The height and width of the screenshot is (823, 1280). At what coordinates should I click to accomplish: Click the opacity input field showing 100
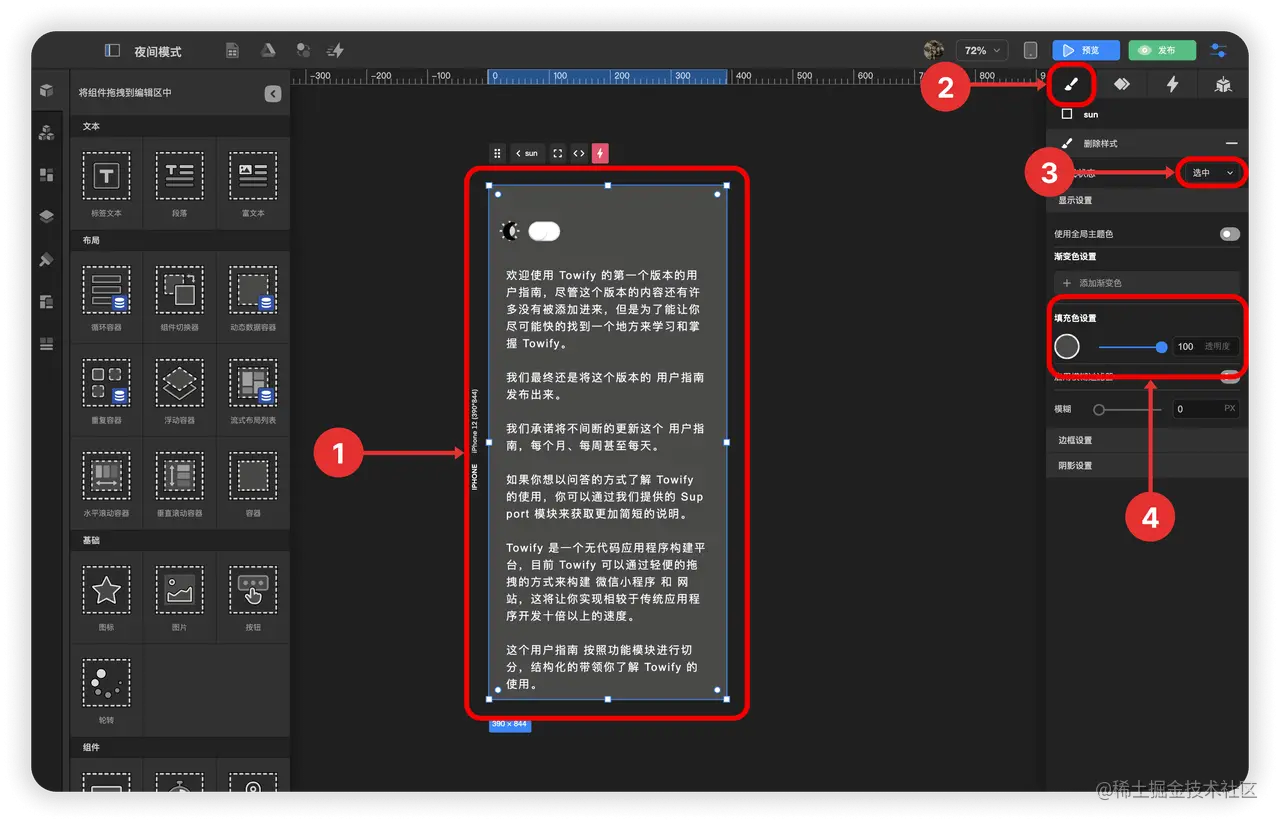[1205, 347]
